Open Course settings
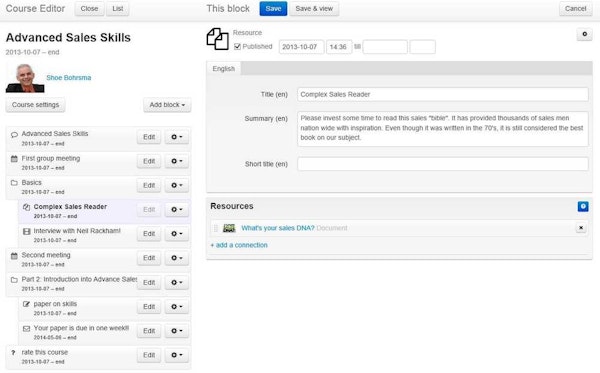Screen dimensions: 600x373 (x=35, y=105)
